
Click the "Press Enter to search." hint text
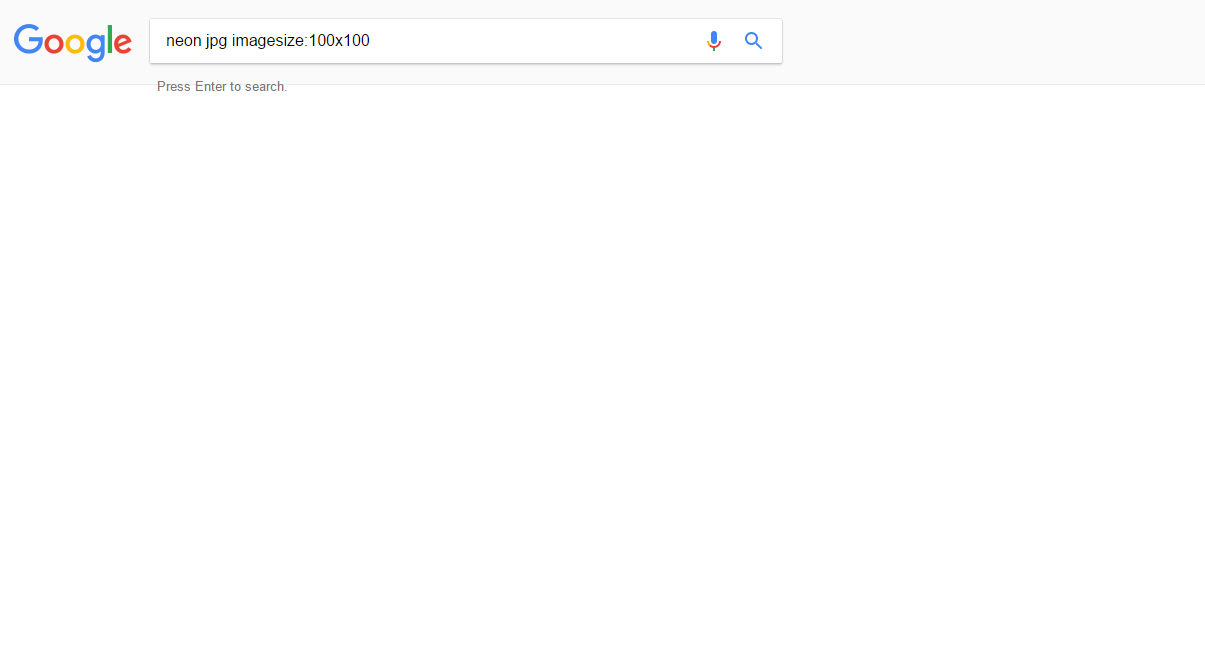click(222, 87)
